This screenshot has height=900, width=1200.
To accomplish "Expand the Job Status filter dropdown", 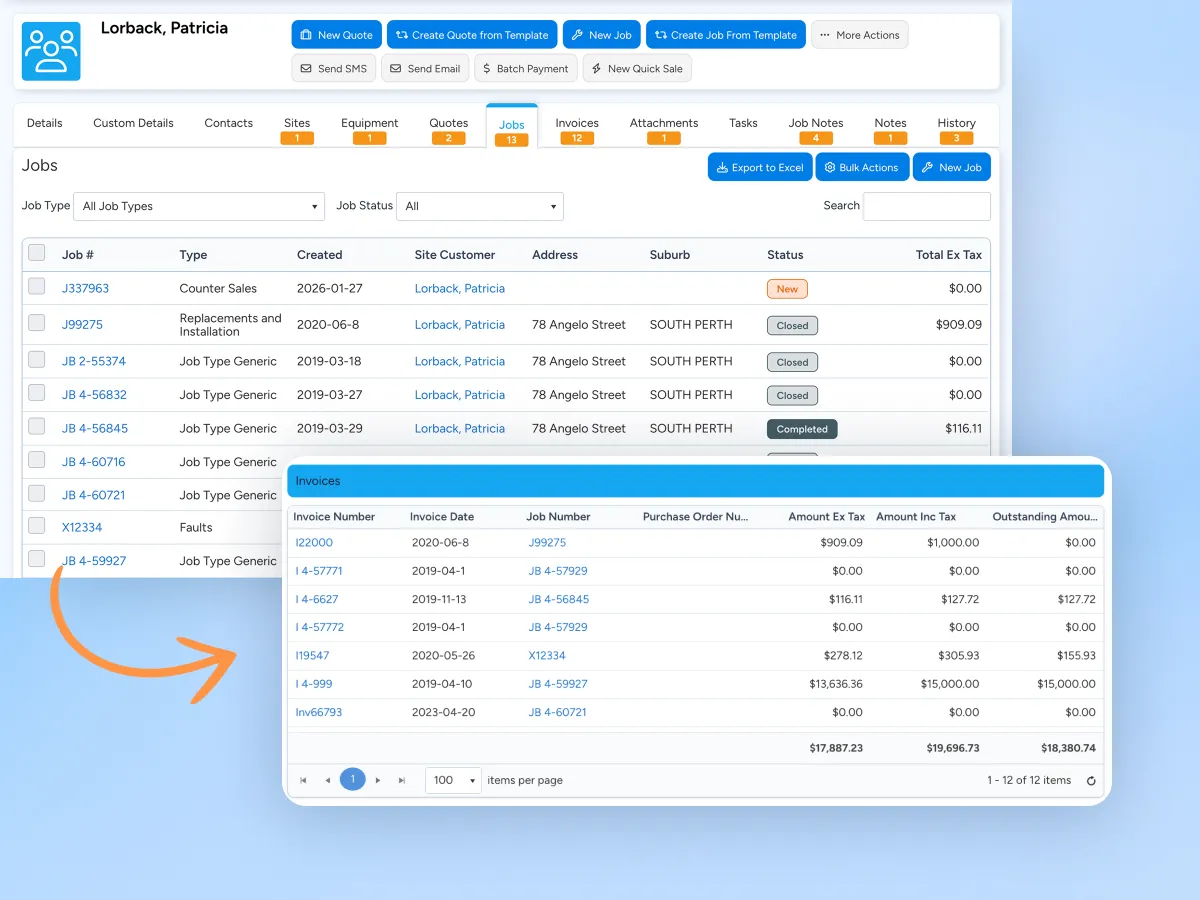I will pos(480,206).
